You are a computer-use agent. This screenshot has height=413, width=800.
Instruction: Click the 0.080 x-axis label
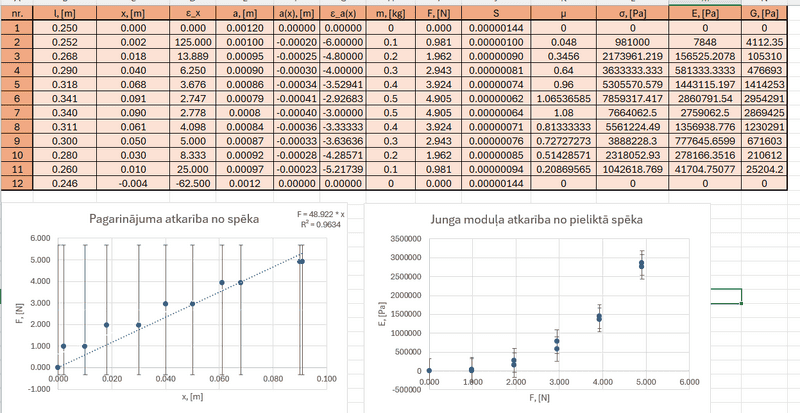[x=273, y=379]
